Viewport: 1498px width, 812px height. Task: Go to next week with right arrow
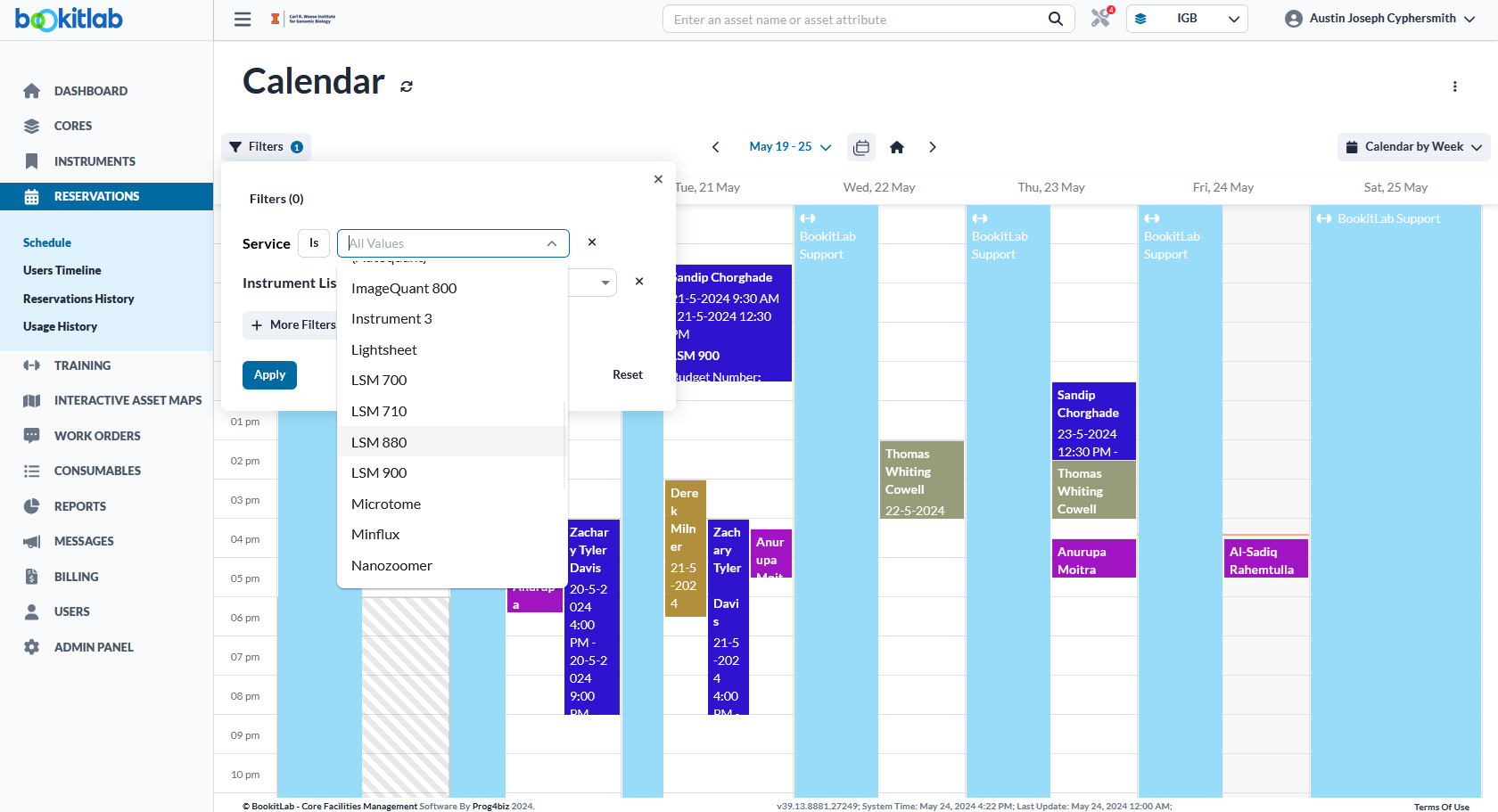coord(933,147)
